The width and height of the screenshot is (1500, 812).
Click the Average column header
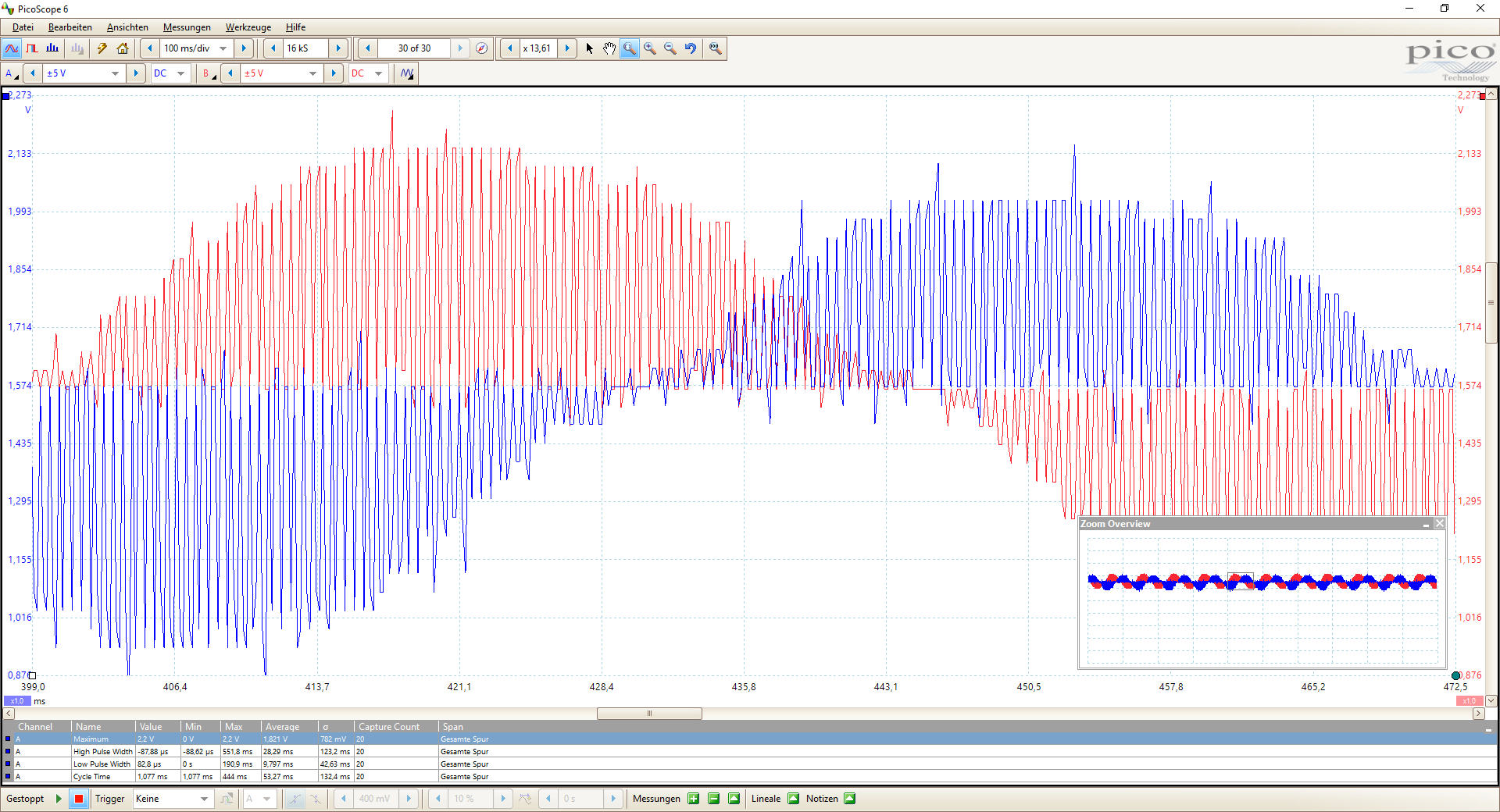point(289,727)
